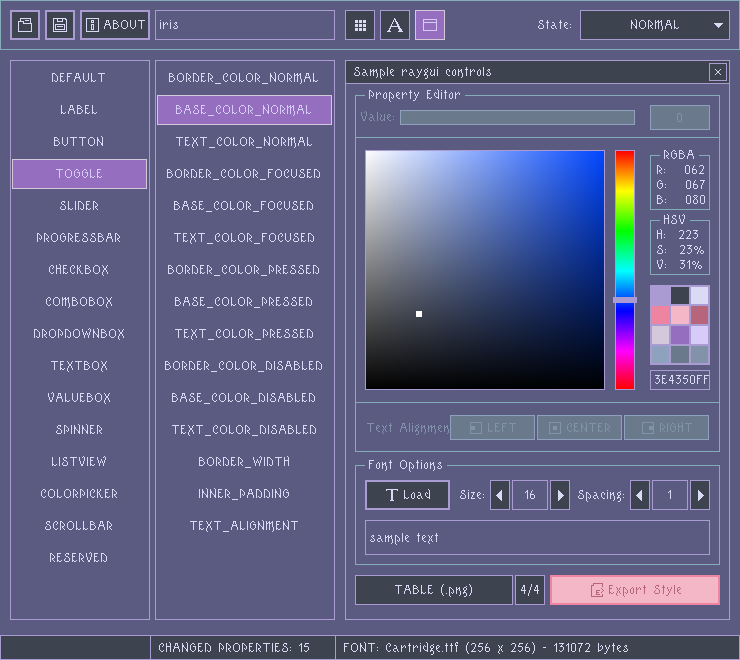Decrease font size with left arrow
Screen dimensions: 740x660
tap(500, 495)
